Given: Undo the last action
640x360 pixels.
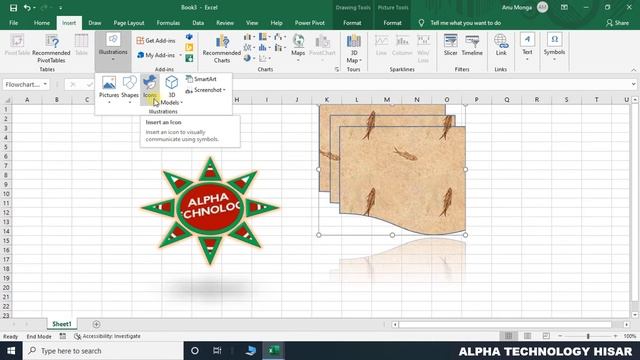Looking at the screenshot, I should 27,8.
